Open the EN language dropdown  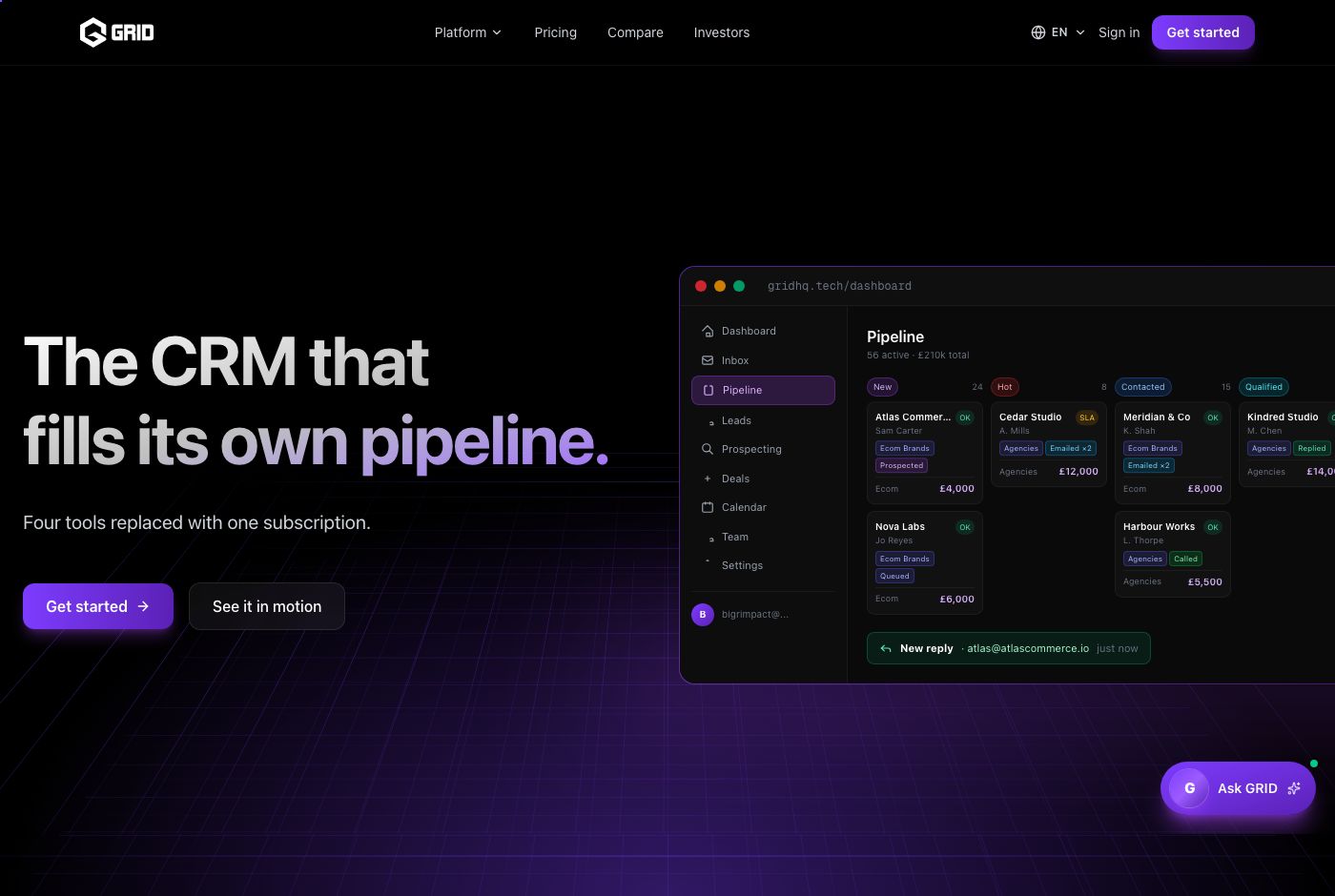click(1058, 32)
